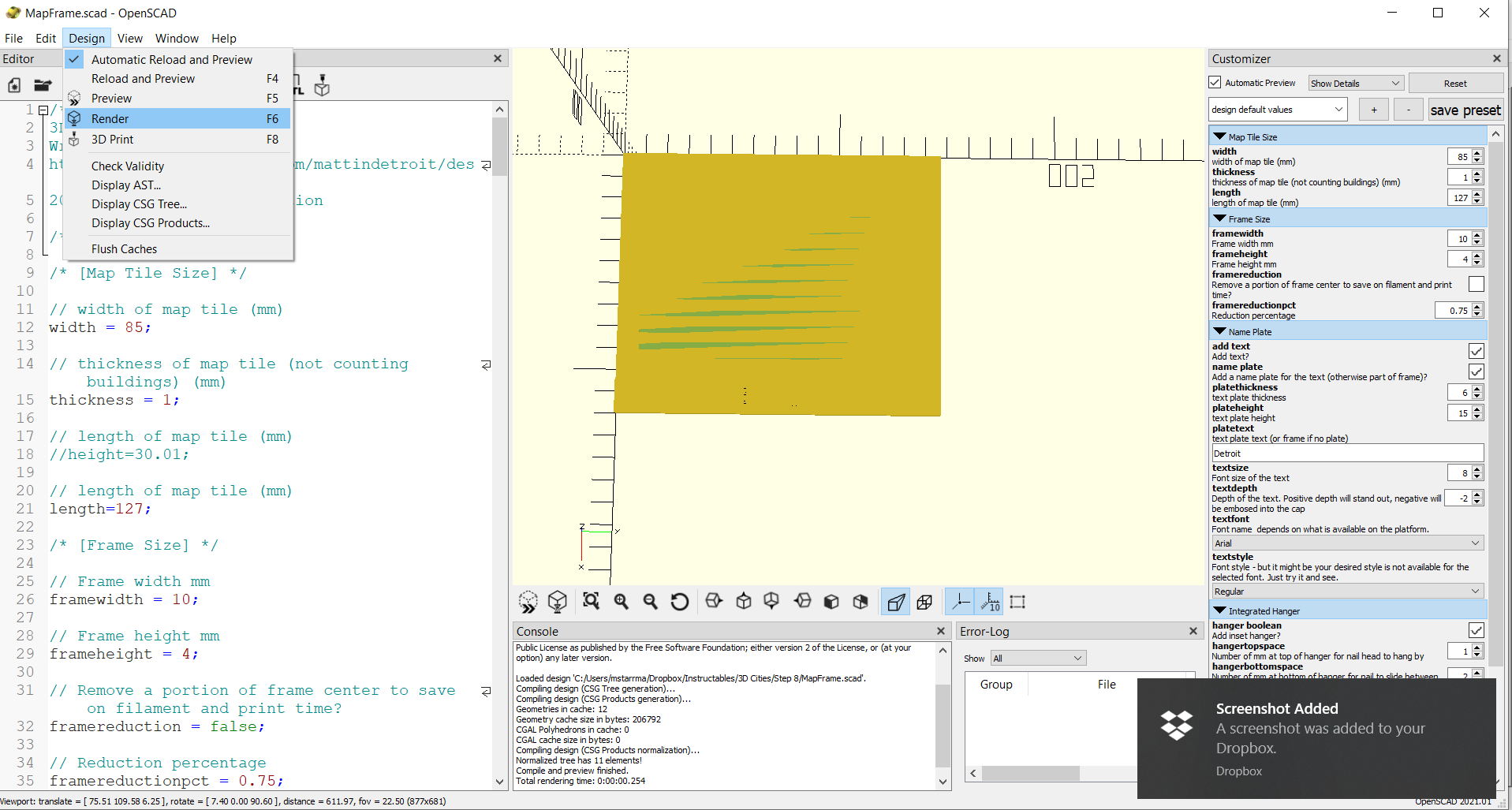Click the platetext field containing Detroit
The image size is (1512, 810).
1347,454
